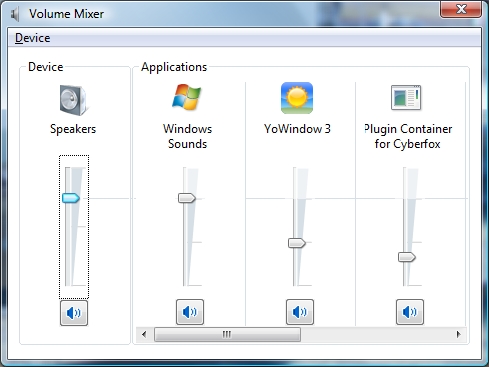Viewport: 489px width, 367px height.
Task: Click the Windows Sounds label
Action: coord(187,136)
